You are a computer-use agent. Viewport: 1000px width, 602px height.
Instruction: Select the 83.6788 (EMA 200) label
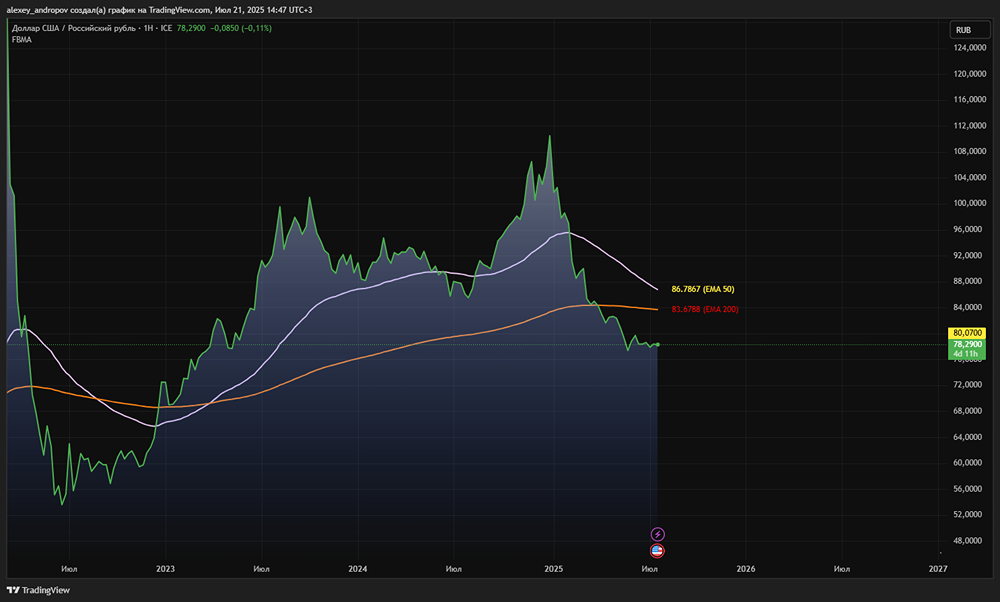[x=705, y=309]
